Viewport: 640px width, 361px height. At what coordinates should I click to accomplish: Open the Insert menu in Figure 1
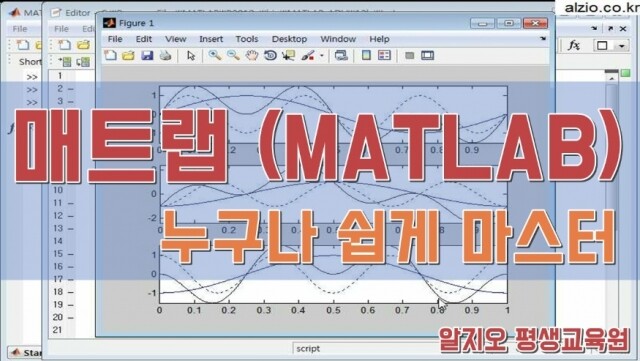[211, 39]
